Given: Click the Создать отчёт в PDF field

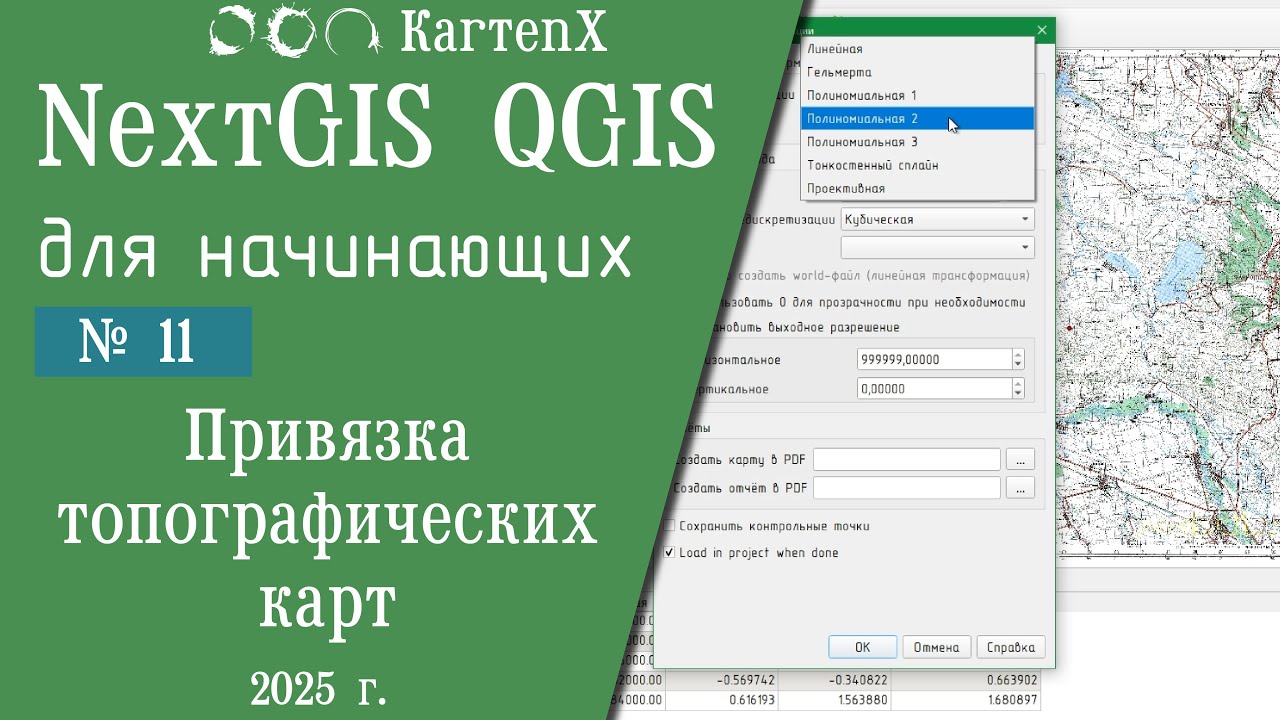Looking at the screenshot, I should pos(907,488).
